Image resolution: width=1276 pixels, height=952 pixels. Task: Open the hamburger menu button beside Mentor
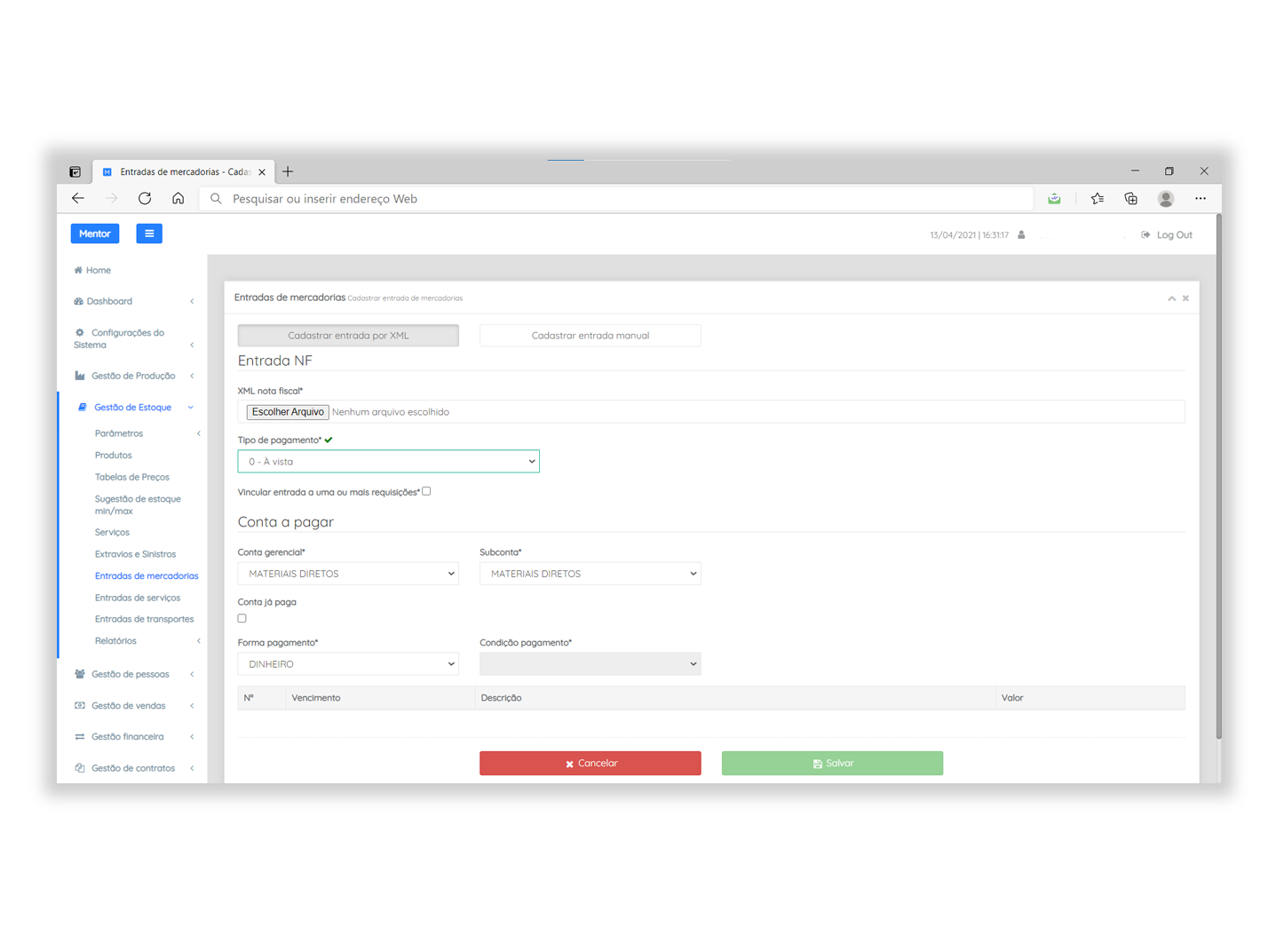[x=149, y=234]
